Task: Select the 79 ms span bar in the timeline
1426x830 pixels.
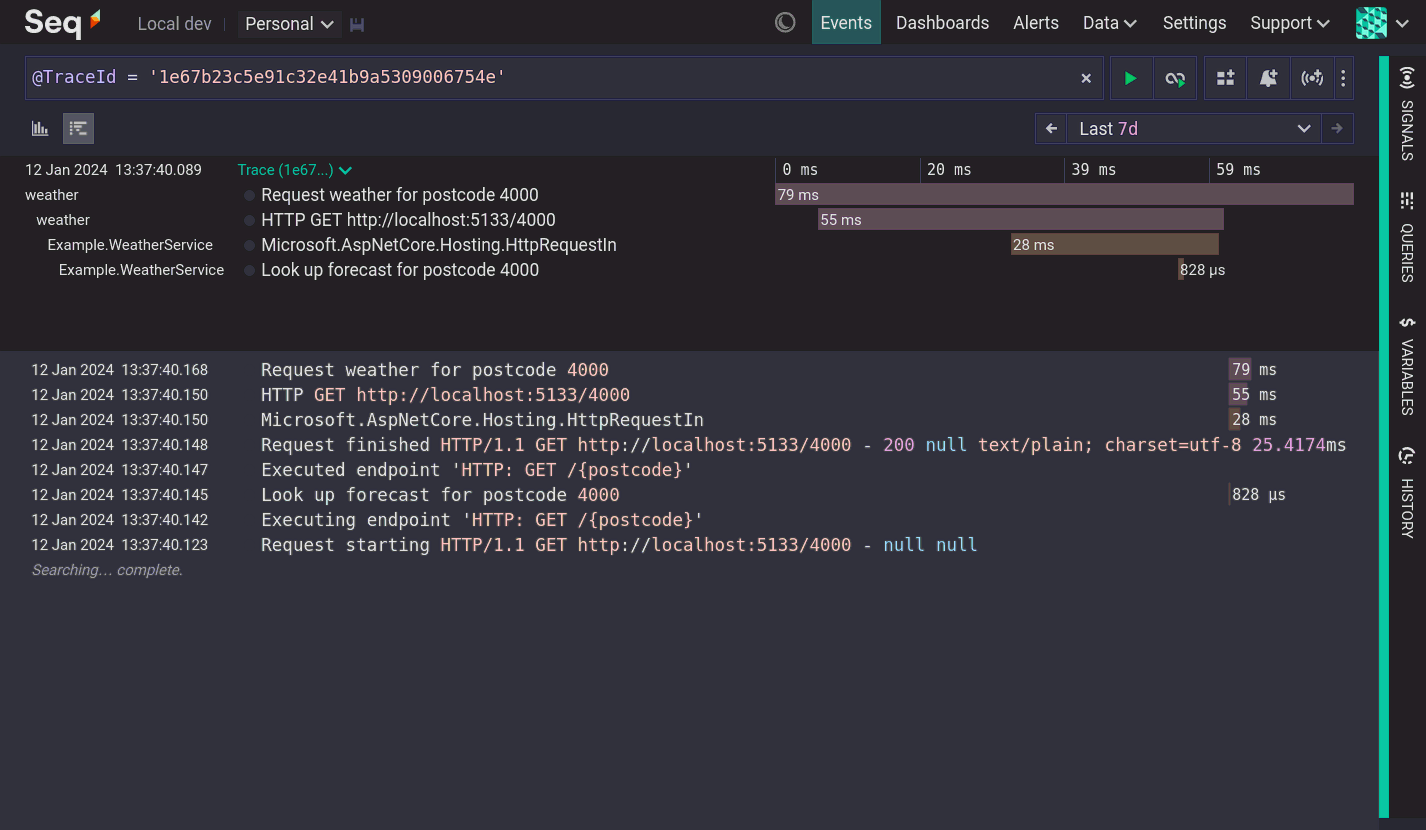Action: tap(1064, 195)
